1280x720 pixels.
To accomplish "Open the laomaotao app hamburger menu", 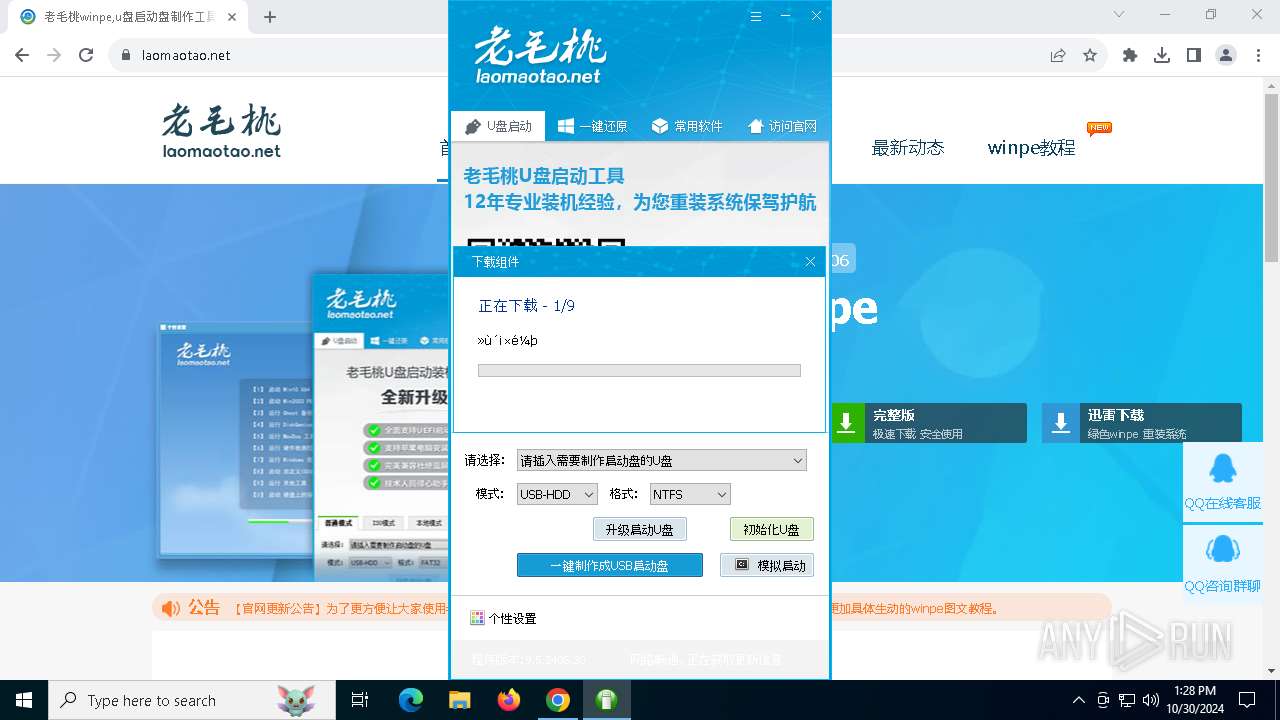I will 756,16.
